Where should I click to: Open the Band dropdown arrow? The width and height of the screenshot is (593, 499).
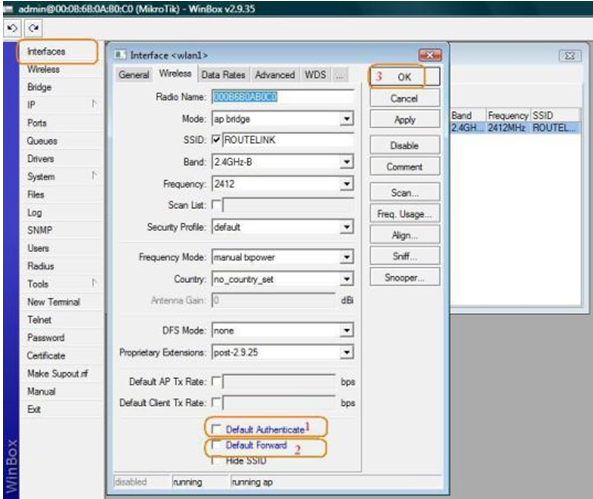(x=346, y=162)
